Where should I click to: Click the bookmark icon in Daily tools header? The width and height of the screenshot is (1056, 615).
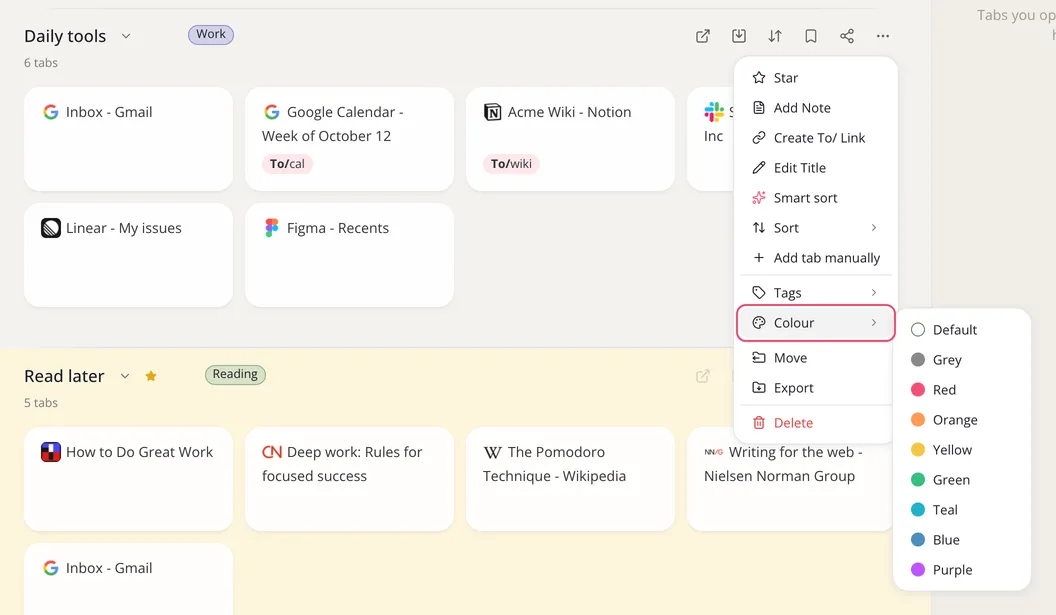pyautogui.click(x=811, y=36)
